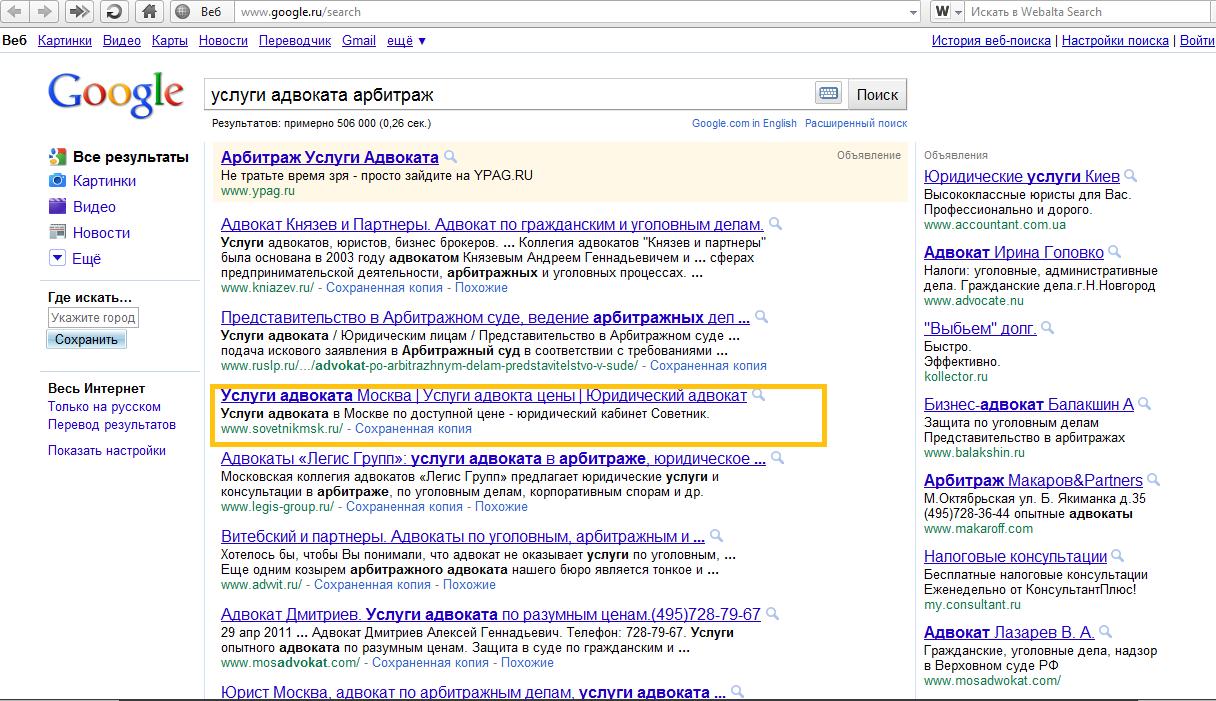
Task: Open the Арбитраж Услуги Адвоката ad result
Action: tap(330, 158)
